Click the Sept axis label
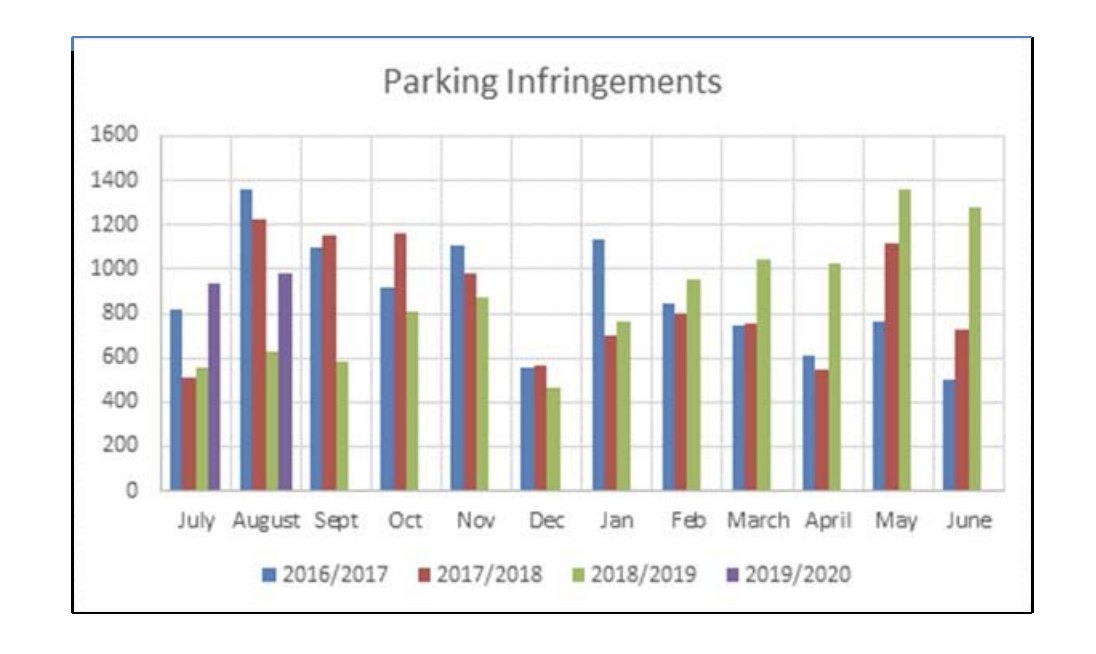Image resolution: width=1096 pixels, height=654 pixels. pyautogui.click(x=336, y=521)
